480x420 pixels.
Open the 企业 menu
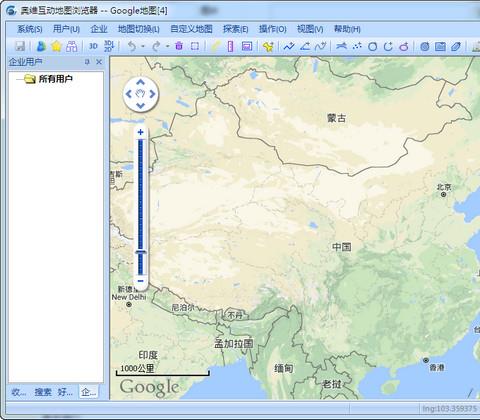pyautogui.click(x=99, y=29)
